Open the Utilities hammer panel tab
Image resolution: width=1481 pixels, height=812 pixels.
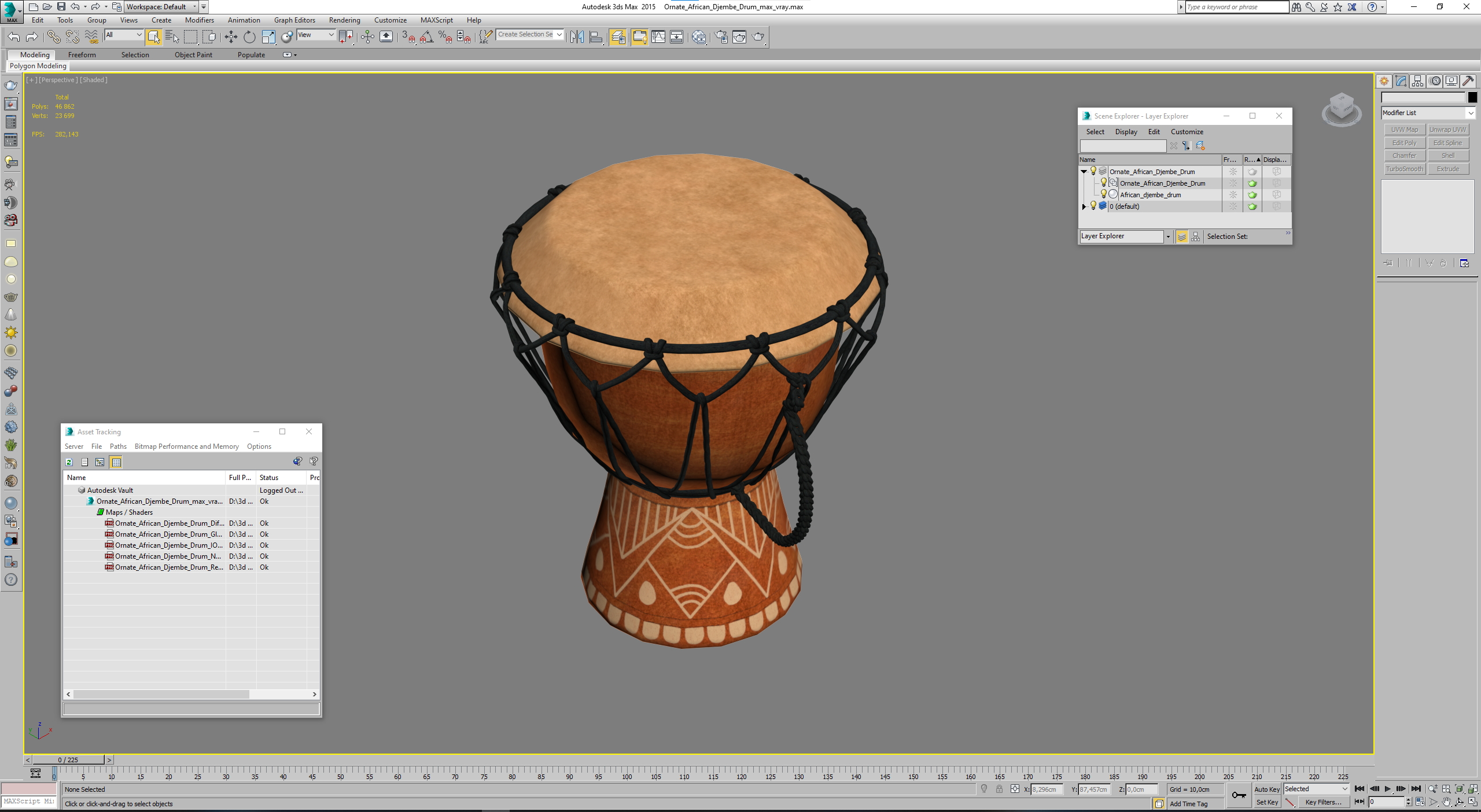pos(1468,81)
